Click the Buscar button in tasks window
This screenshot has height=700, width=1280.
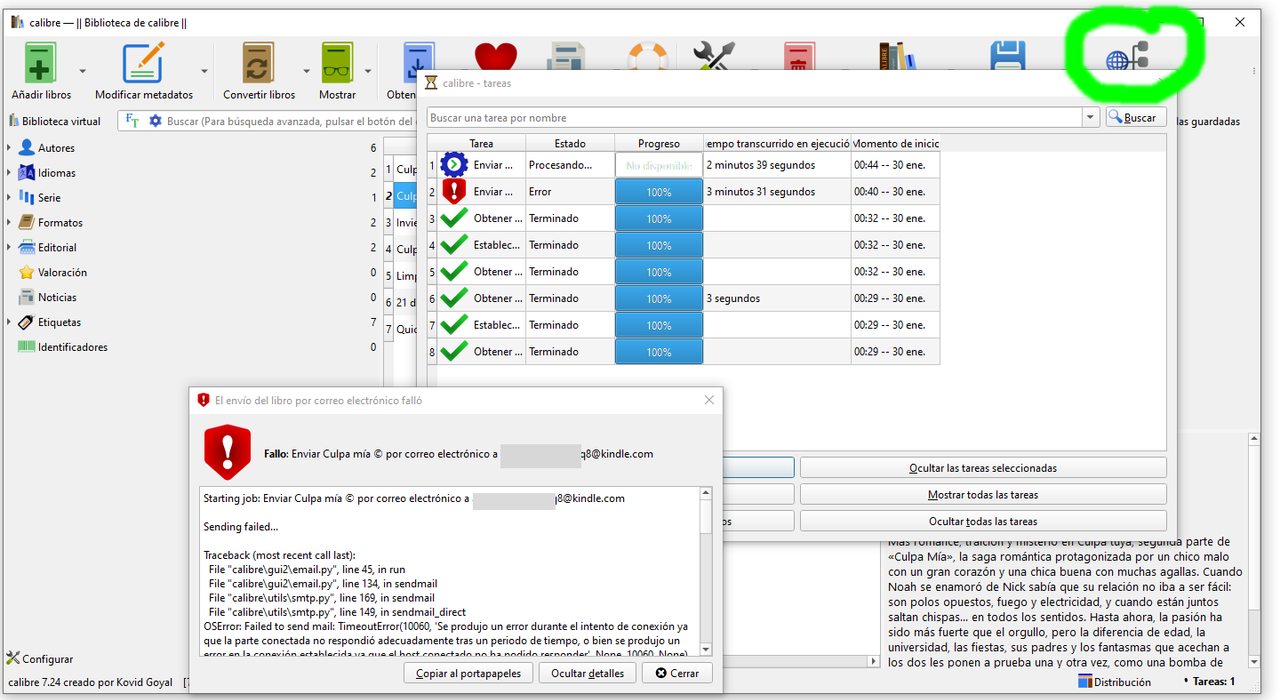[1136, 118]
